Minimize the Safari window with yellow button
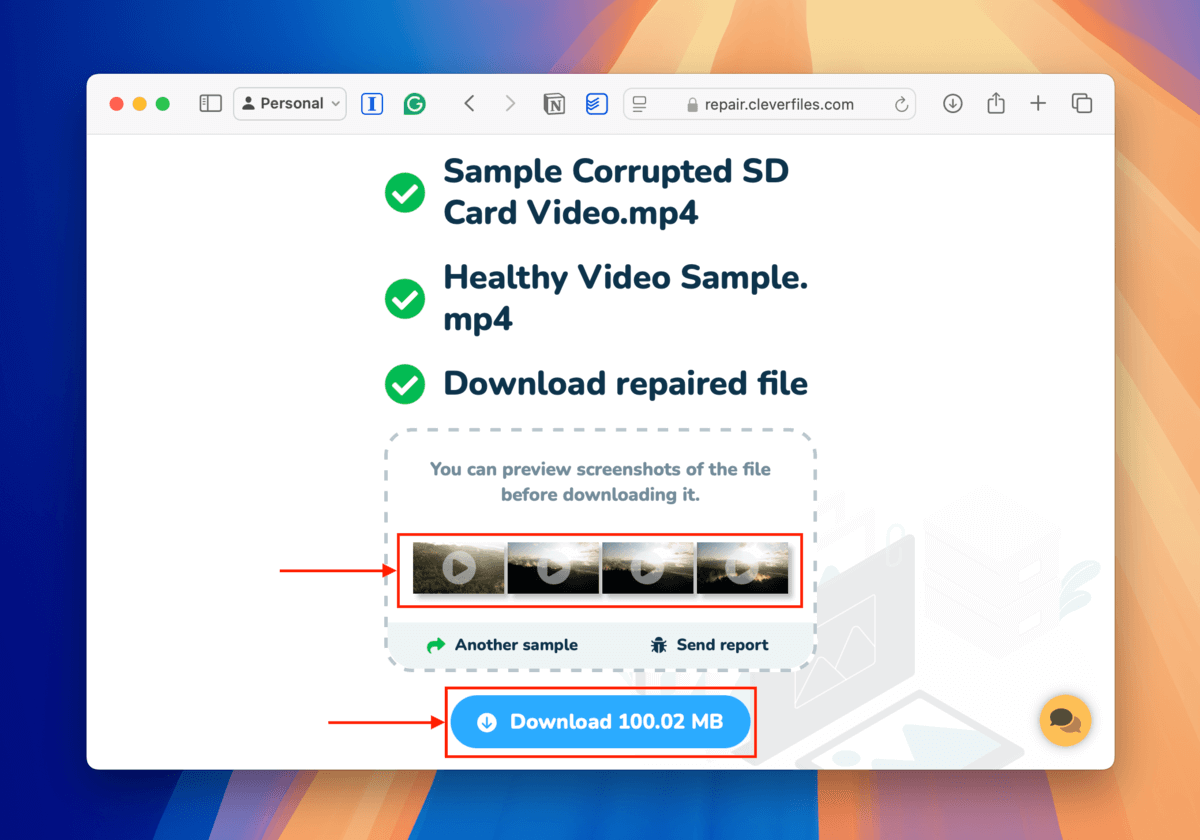The height and width of the screenshot is (840, 1200). tap(140, 104)
